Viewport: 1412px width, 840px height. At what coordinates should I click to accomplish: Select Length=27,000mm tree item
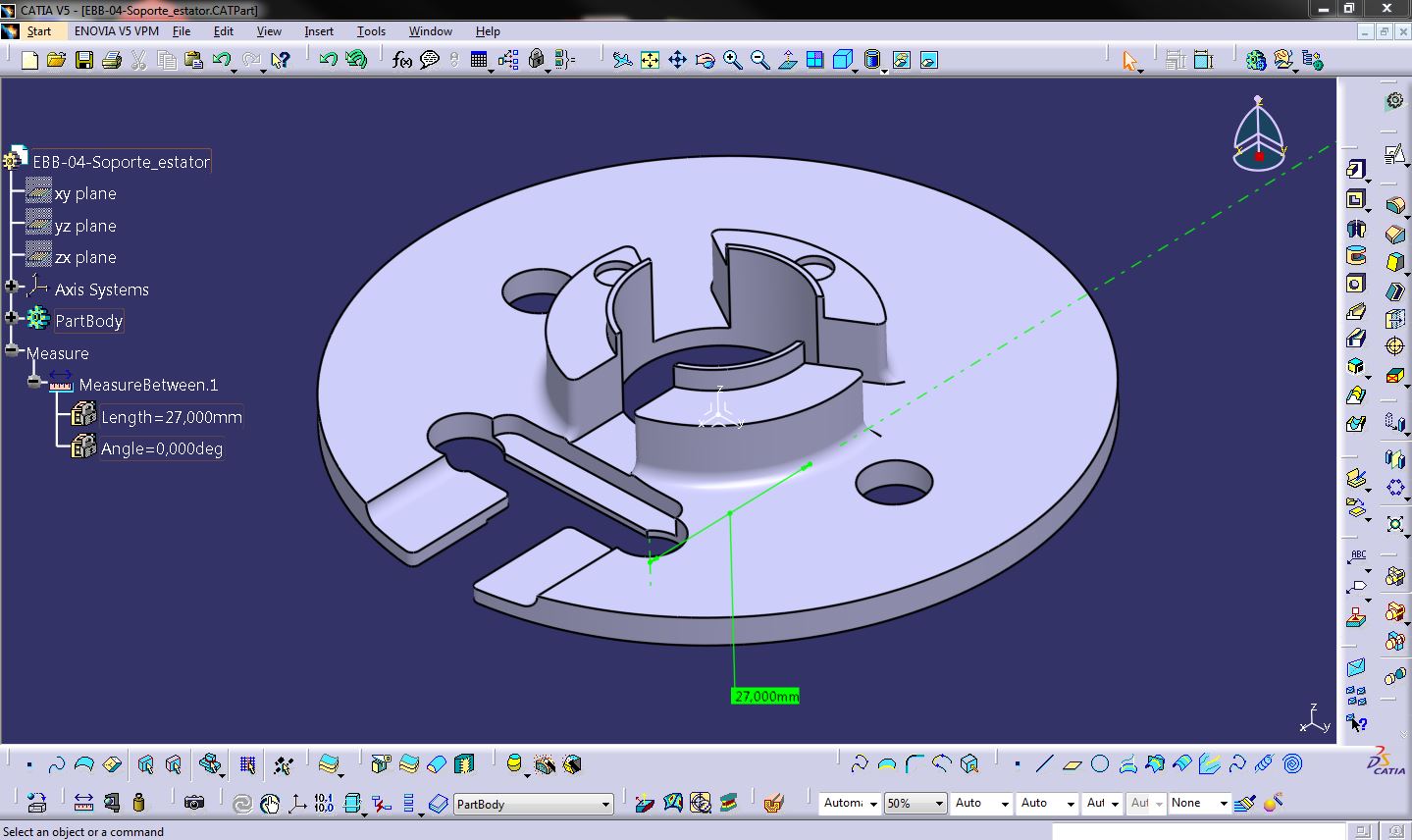tap(171, 417)
